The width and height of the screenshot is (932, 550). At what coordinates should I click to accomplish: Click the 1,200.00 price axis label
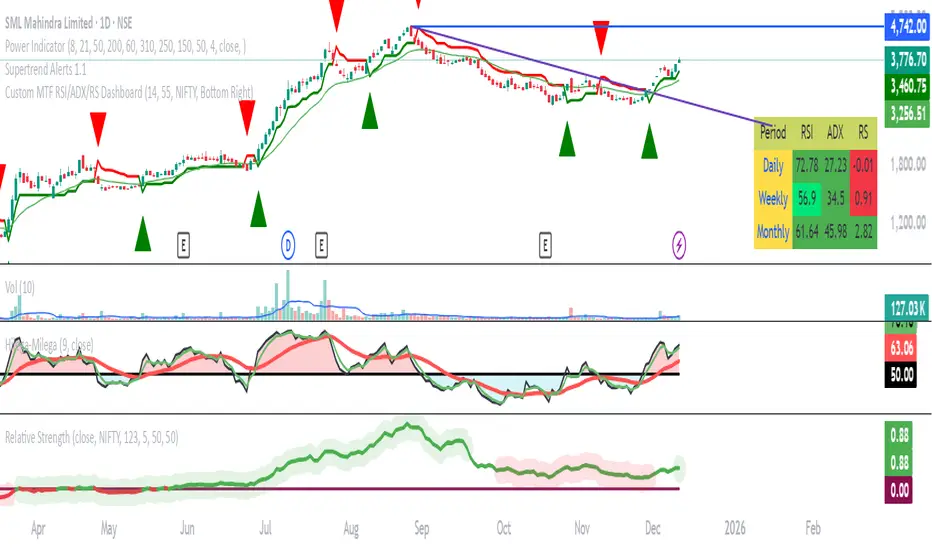point(908,223)
